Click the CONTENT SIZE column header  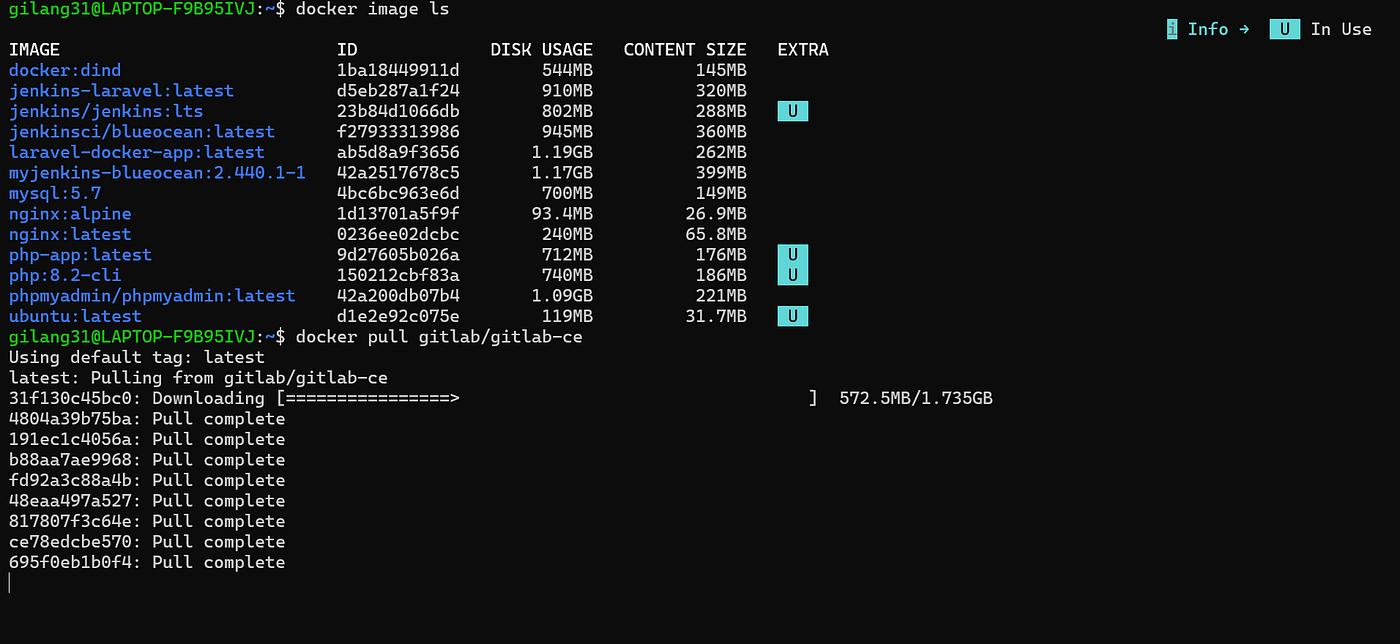click(x=685, y=49)
